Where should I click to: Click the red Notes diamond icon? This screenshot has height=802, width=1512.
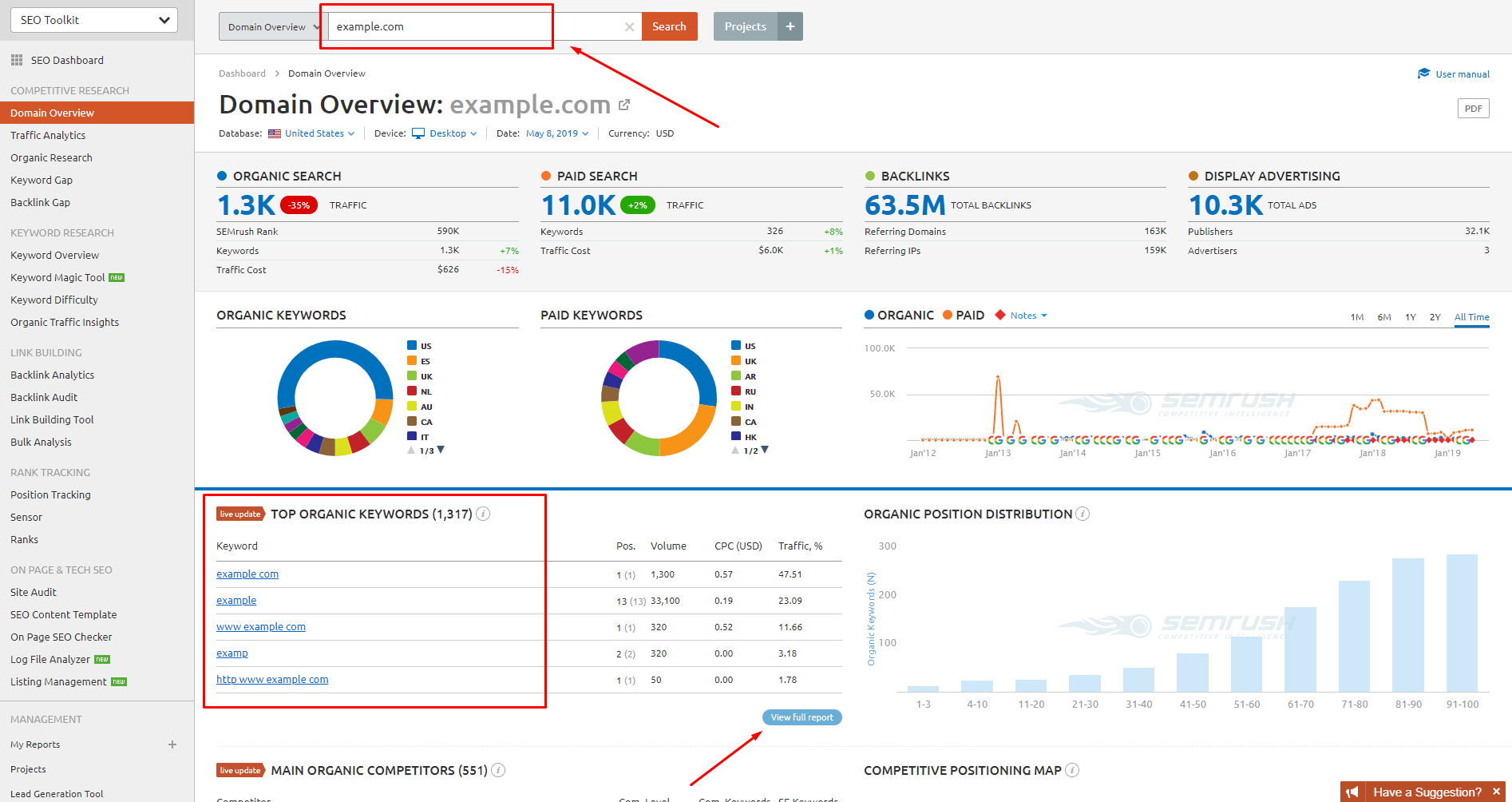coord(1000,316)
